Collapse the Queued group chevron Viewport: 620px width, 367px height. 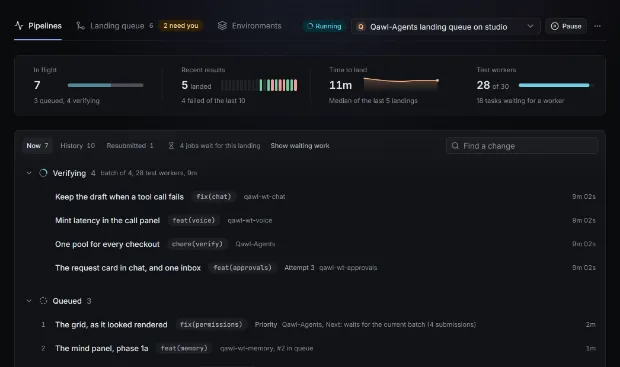pyautogui.click(x=29, y=301)
